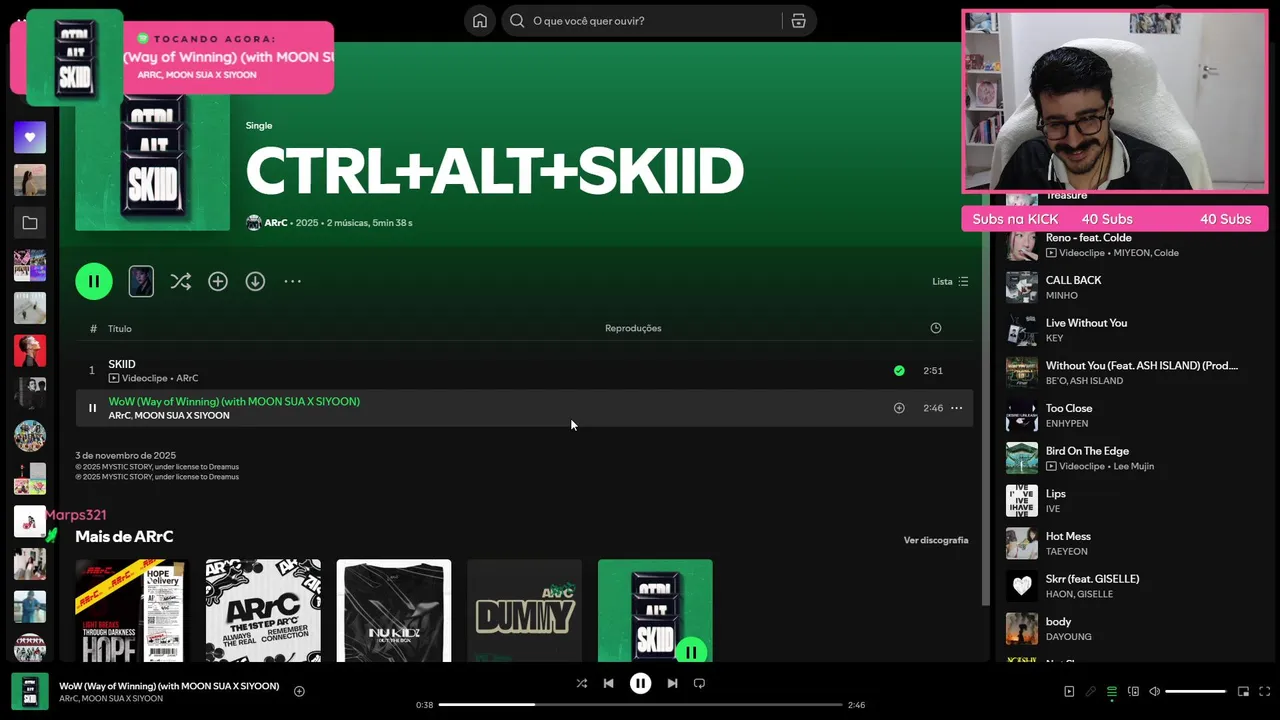Viewport: 1280px width, 720px height.
Task: Toggle shuffle in the bottom player bar
Action: coord(582,683)
